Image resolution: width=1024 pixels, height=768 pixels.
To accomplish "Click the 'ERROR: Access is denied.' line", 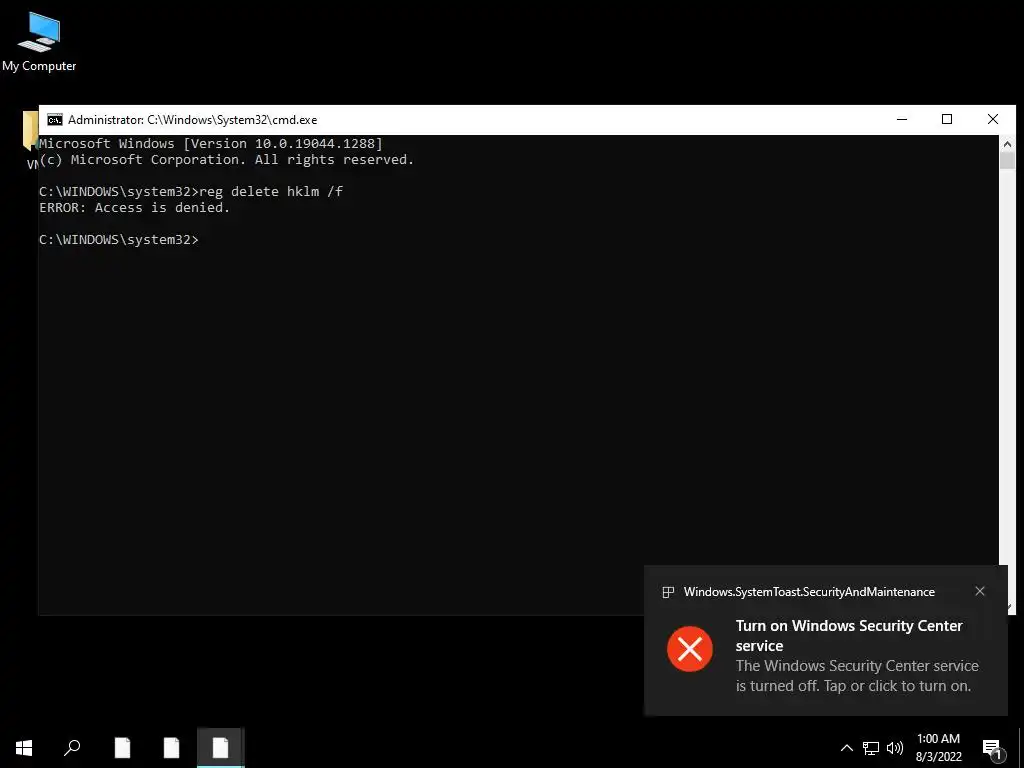I will (x=135, y=208).
